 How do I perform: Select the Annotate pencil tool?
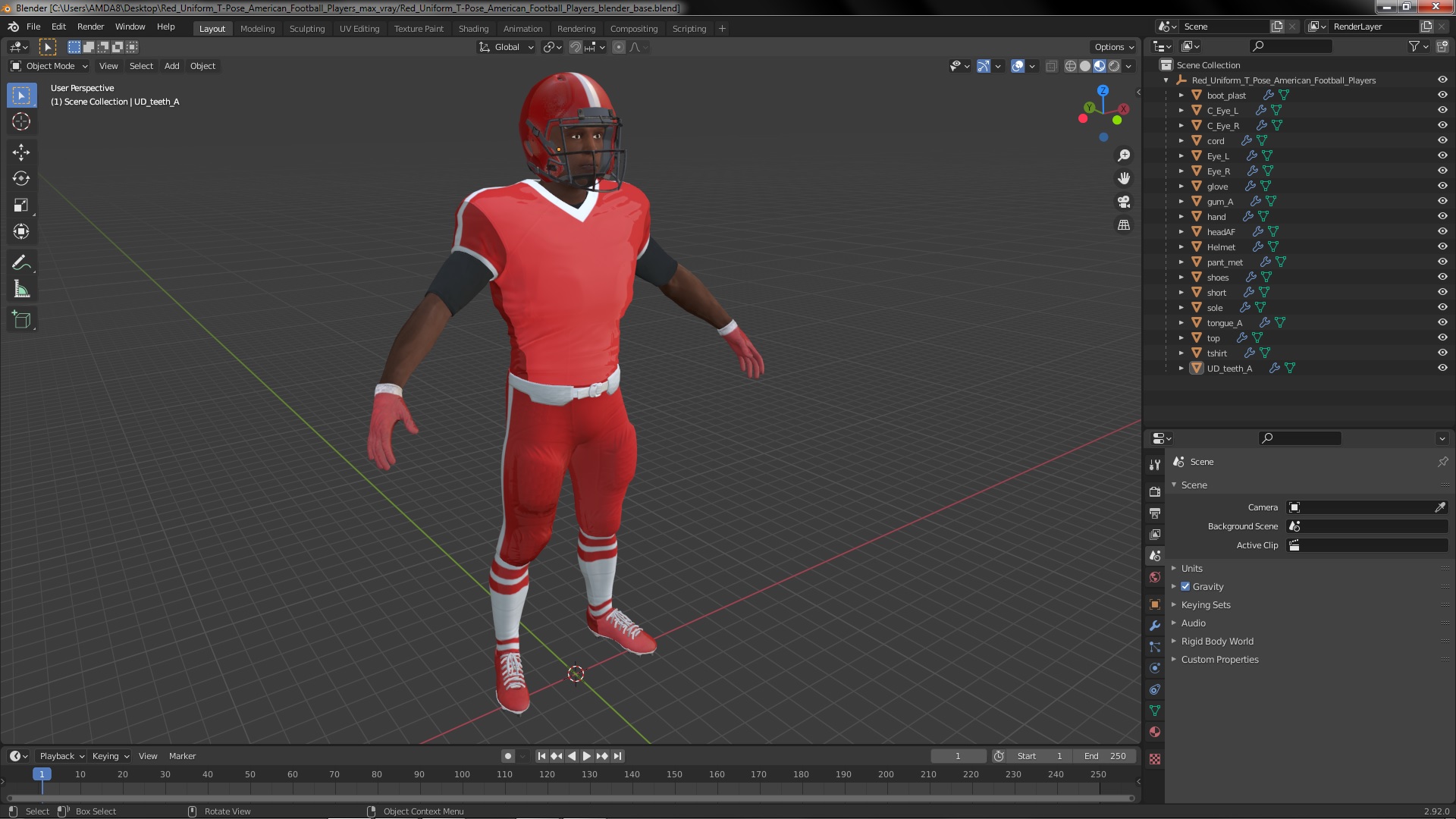pyautogui.click(x=21, y=263)
